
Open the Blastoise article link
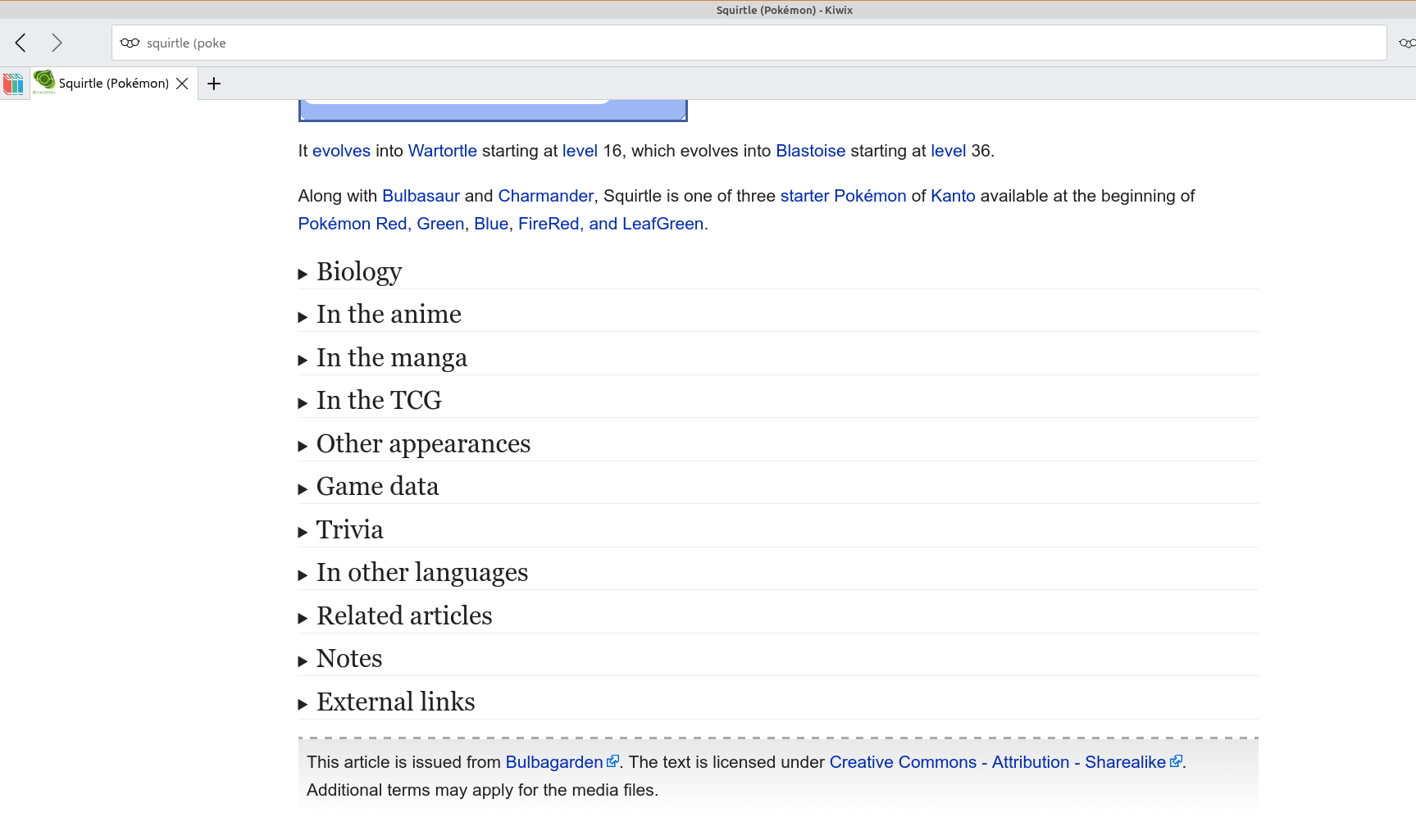[810, 151]
